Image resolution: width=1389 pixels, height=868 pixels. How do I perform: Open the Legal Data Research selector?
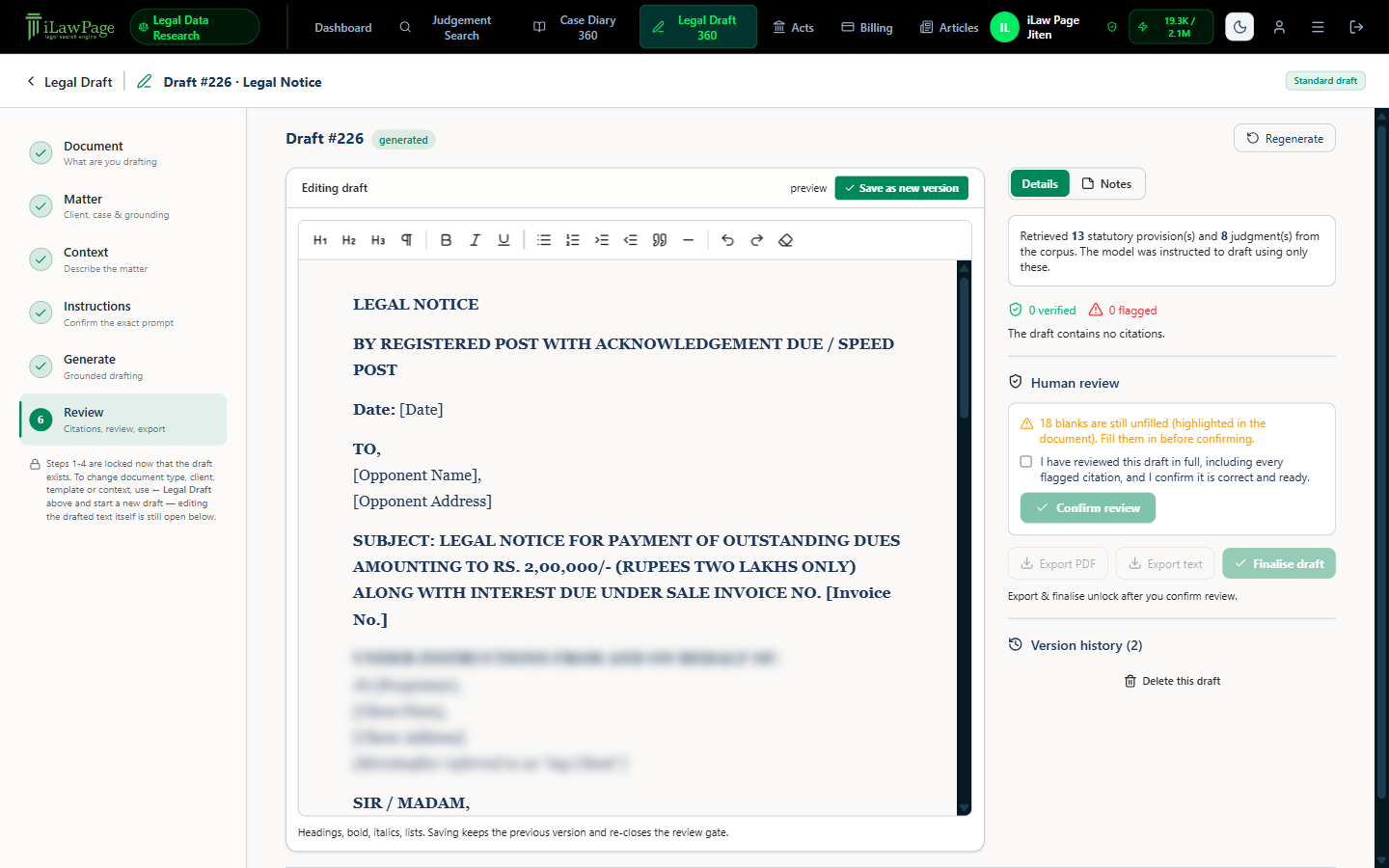click(x=195, y=27)
